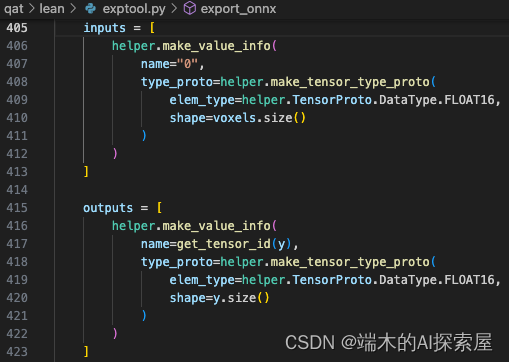Click type_proto parameter on line 418
509x362 pixels.
177,262
